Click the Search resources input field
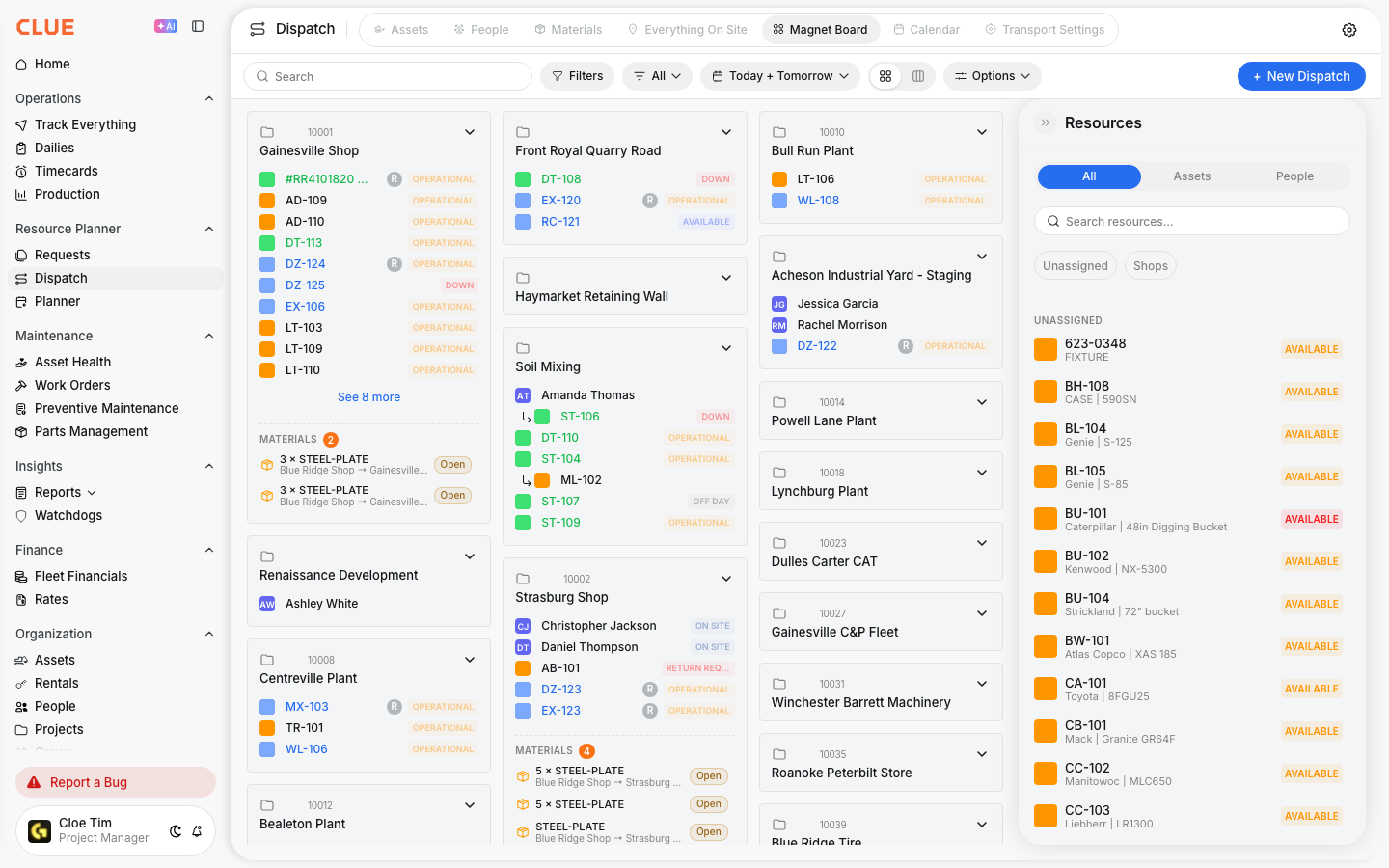This screenshot has height=868, width=1389. coord(1192,221)
